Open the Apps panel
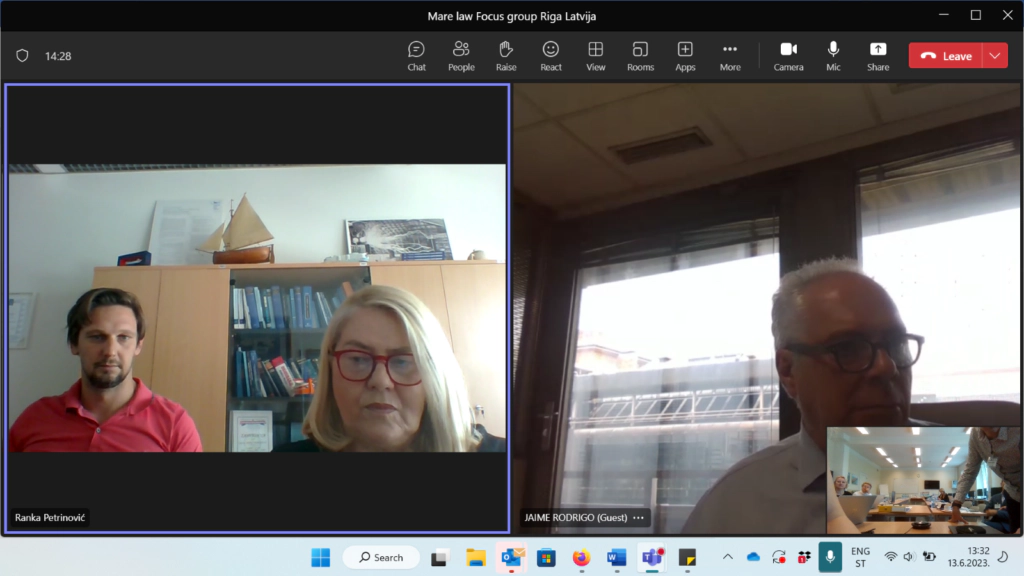 [x=685, y=56]
